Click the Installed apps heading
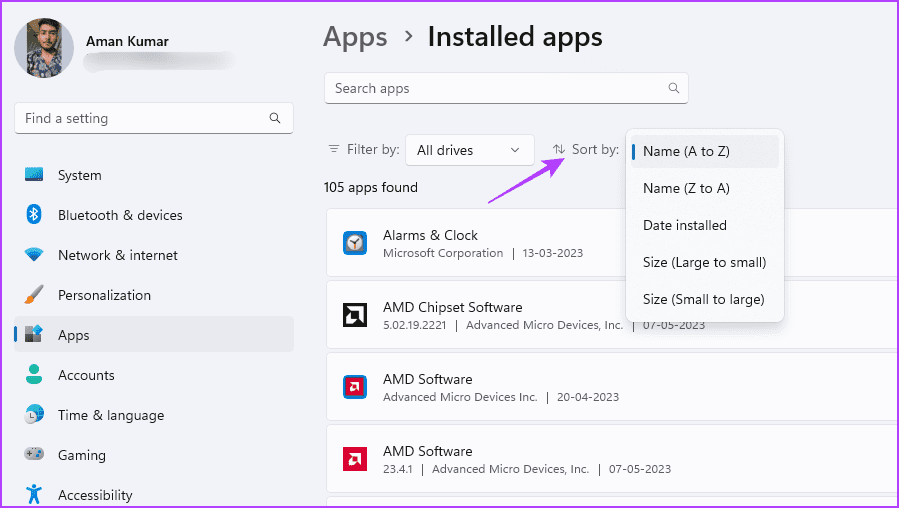The width and height of the screenshot is (899, 508). coord(515,37)
